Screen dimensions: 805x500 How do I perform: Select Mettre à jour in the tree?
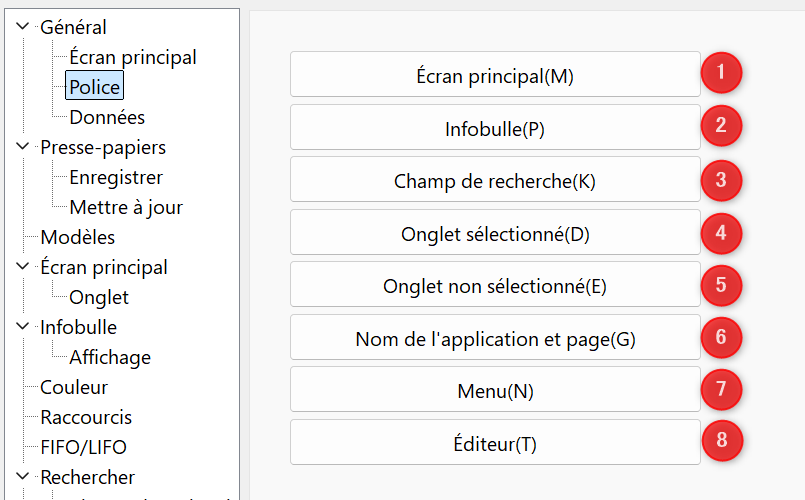[x=126, y=207]
